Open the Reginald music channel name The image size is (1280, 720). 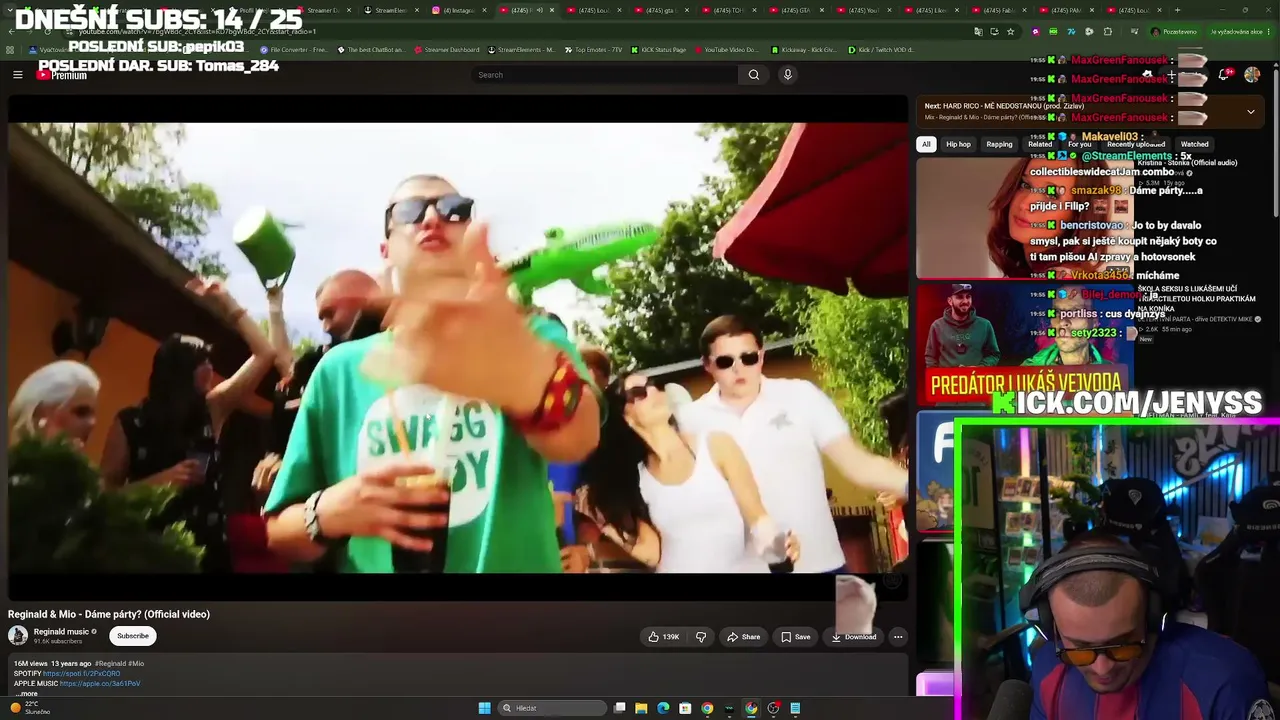pyautogui.click(x=61, y=632)
